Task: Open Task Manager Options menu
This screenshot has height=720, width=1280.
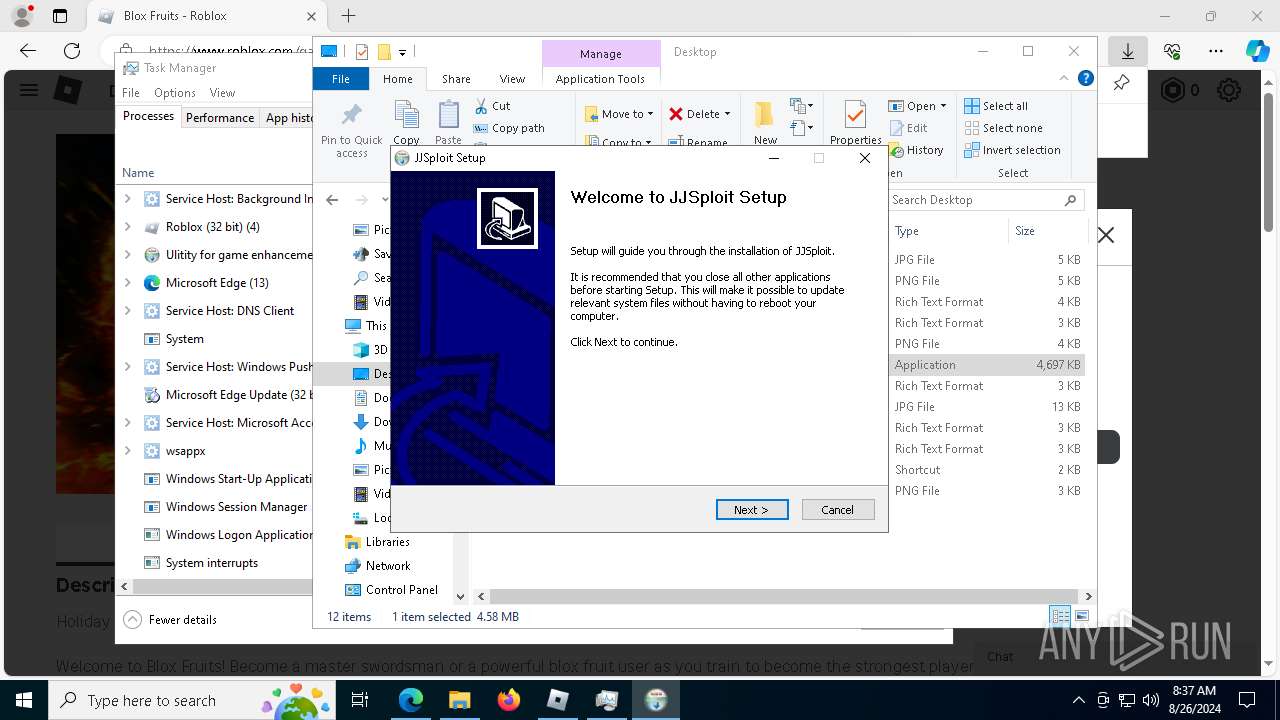Action: (x=175, y=93)
